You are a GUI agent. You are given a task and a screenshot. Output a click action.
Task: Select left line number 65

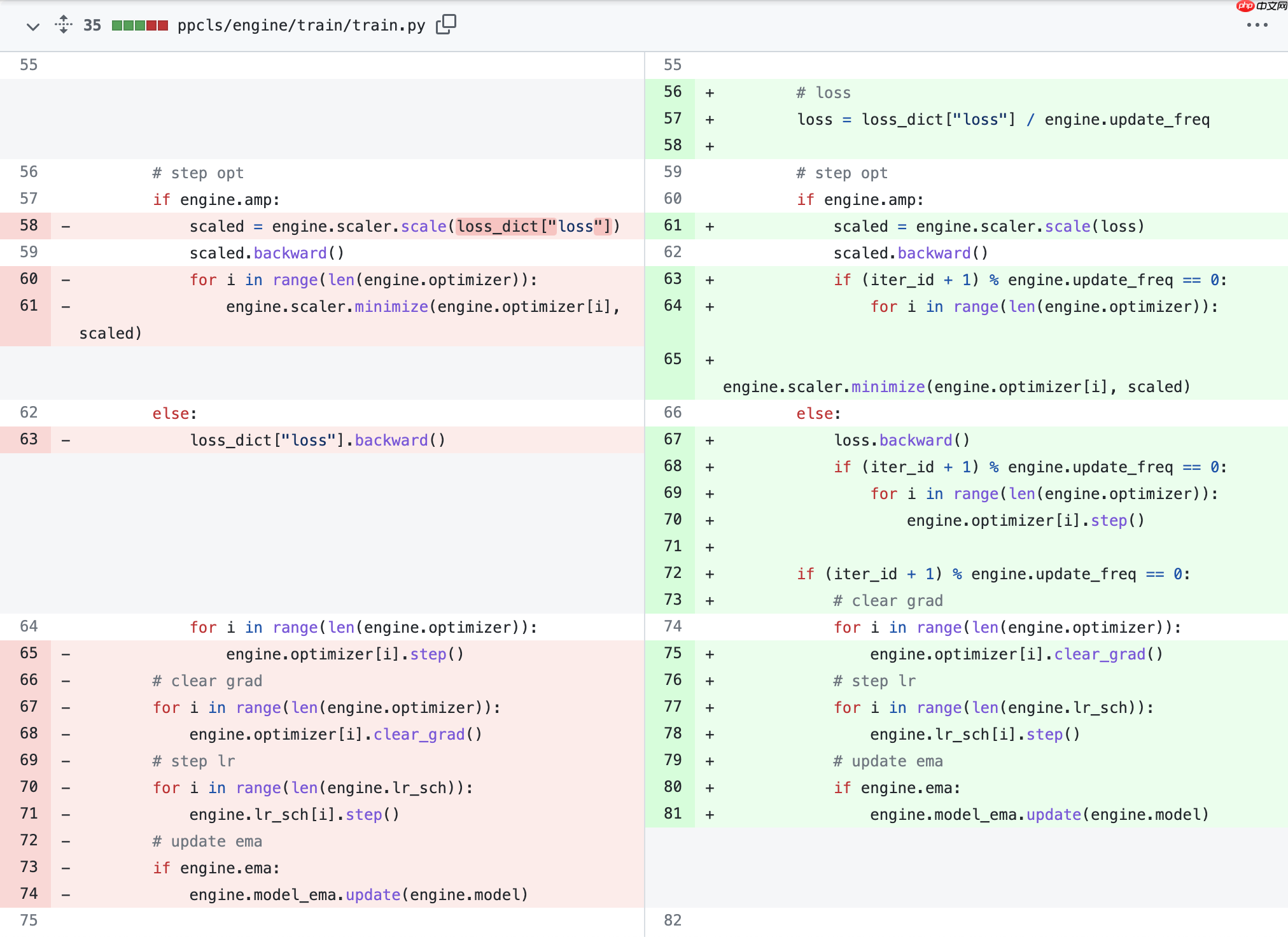click(29, 653)
